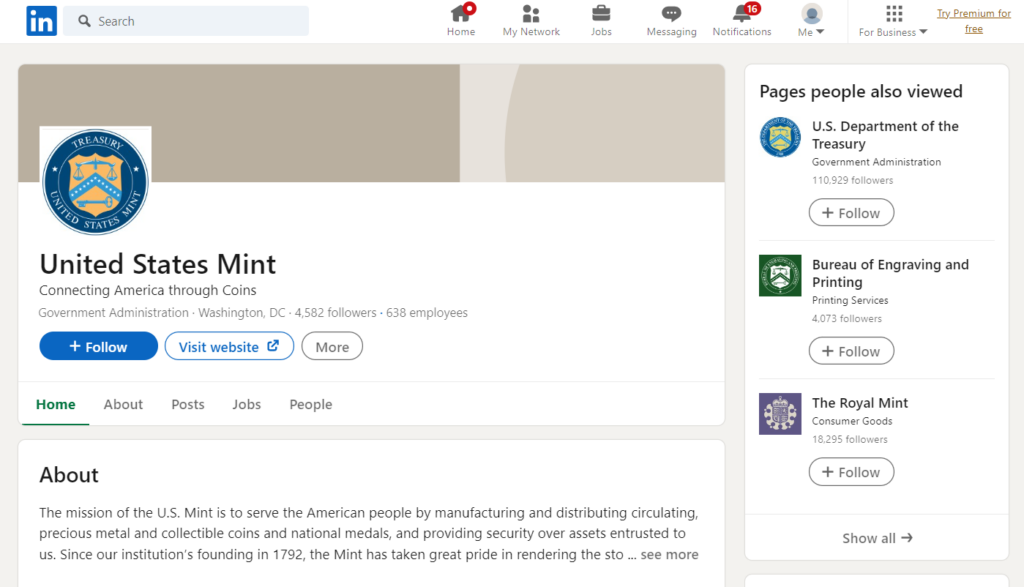Screen dimensions: 1024x587
Task: Click Bureau of Engraving and Printing logo
Action: [780, 276]
